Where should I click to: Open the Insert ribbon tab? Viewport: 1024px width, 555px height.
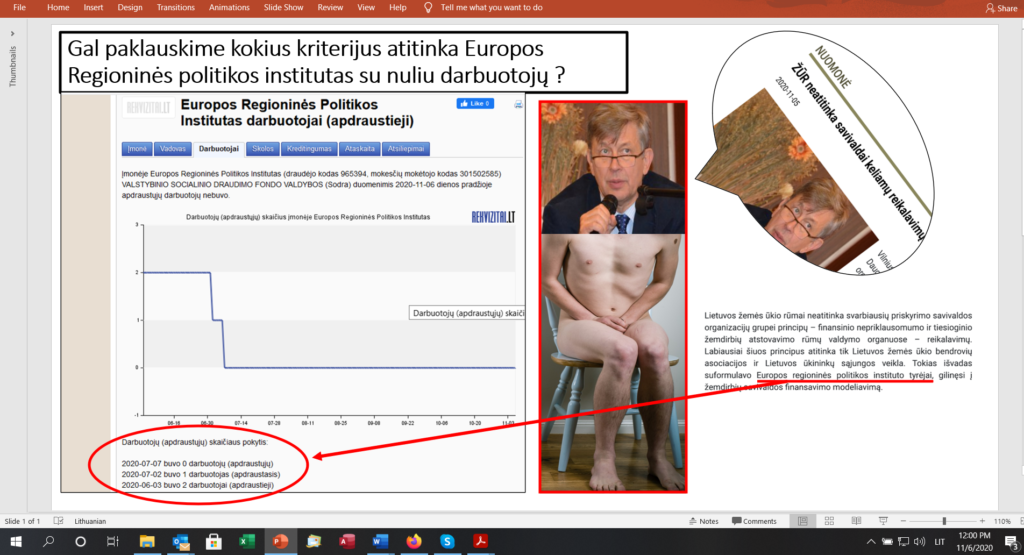pyautogui.click(x=93, y=7)
